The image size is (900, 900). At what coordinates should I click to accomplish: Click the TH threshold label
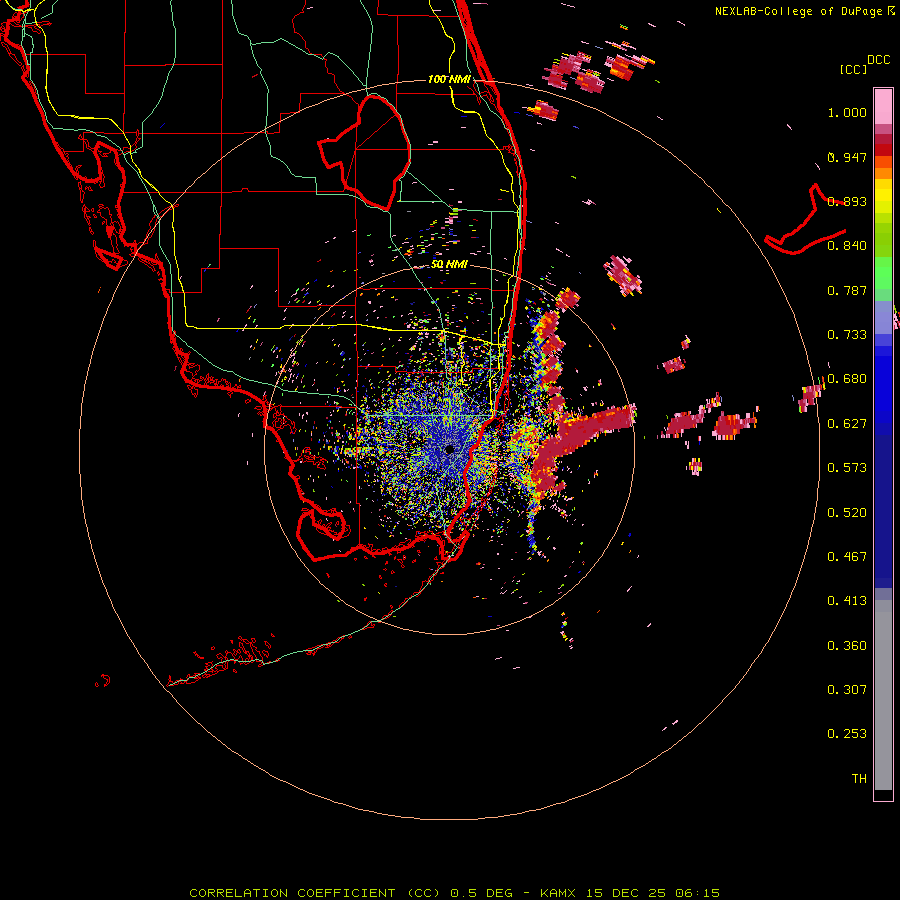pyautogui.click(x=859, y=778)
